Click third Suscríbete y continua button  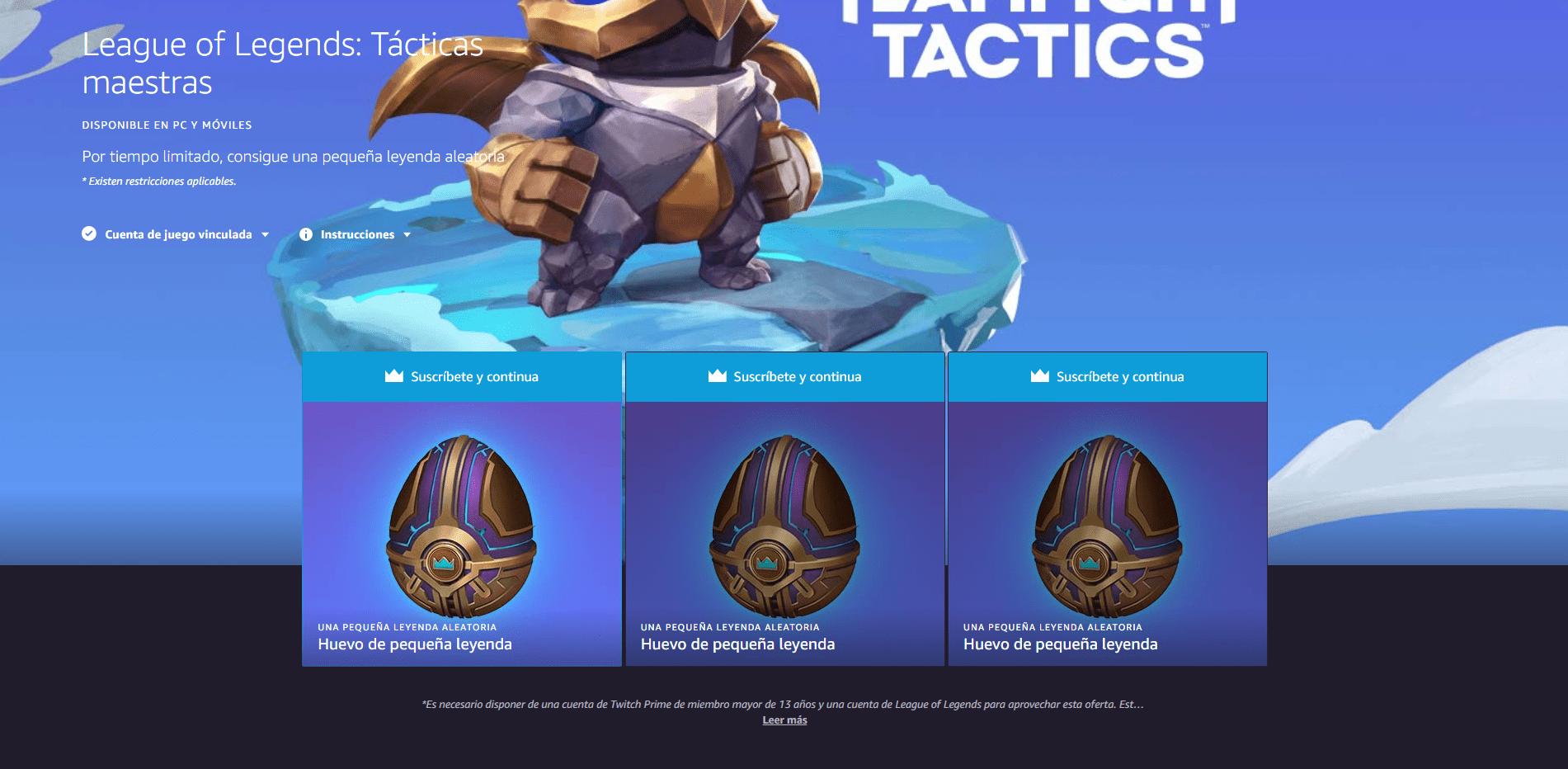tap(1108, 377)
